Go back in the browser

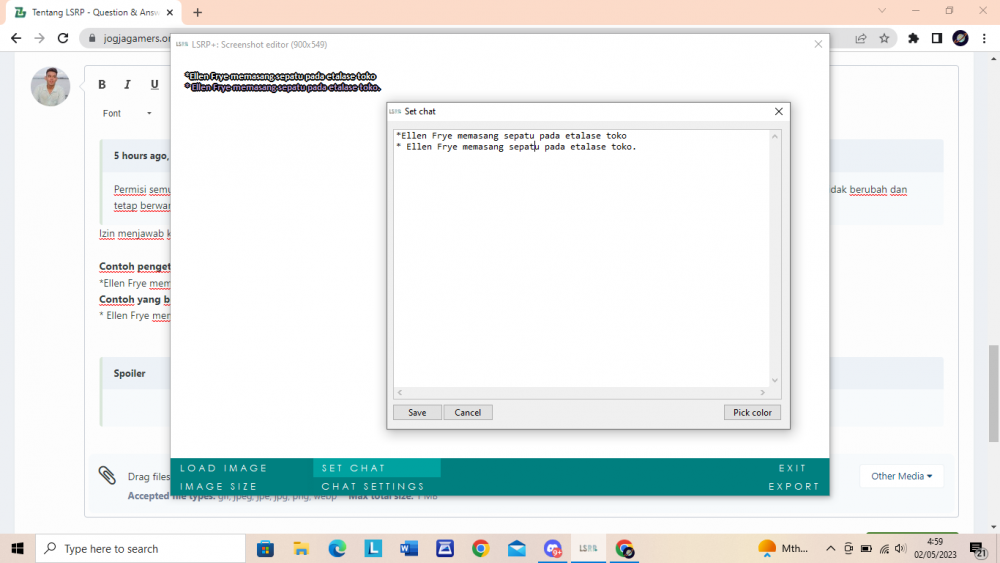click(x=16, y=38)
